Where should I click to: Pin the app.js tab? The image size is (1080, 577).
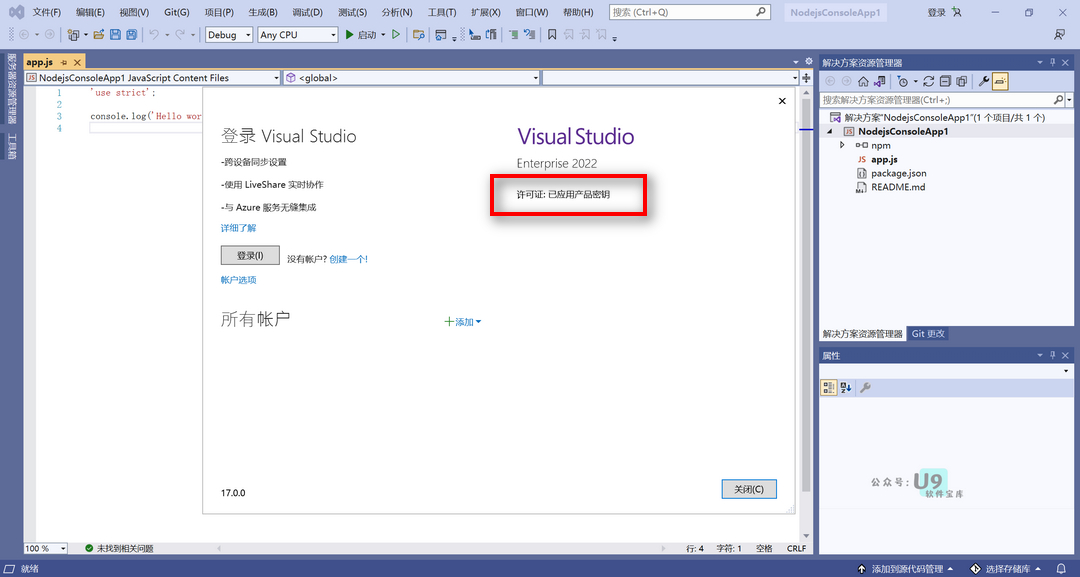point(63,62)
